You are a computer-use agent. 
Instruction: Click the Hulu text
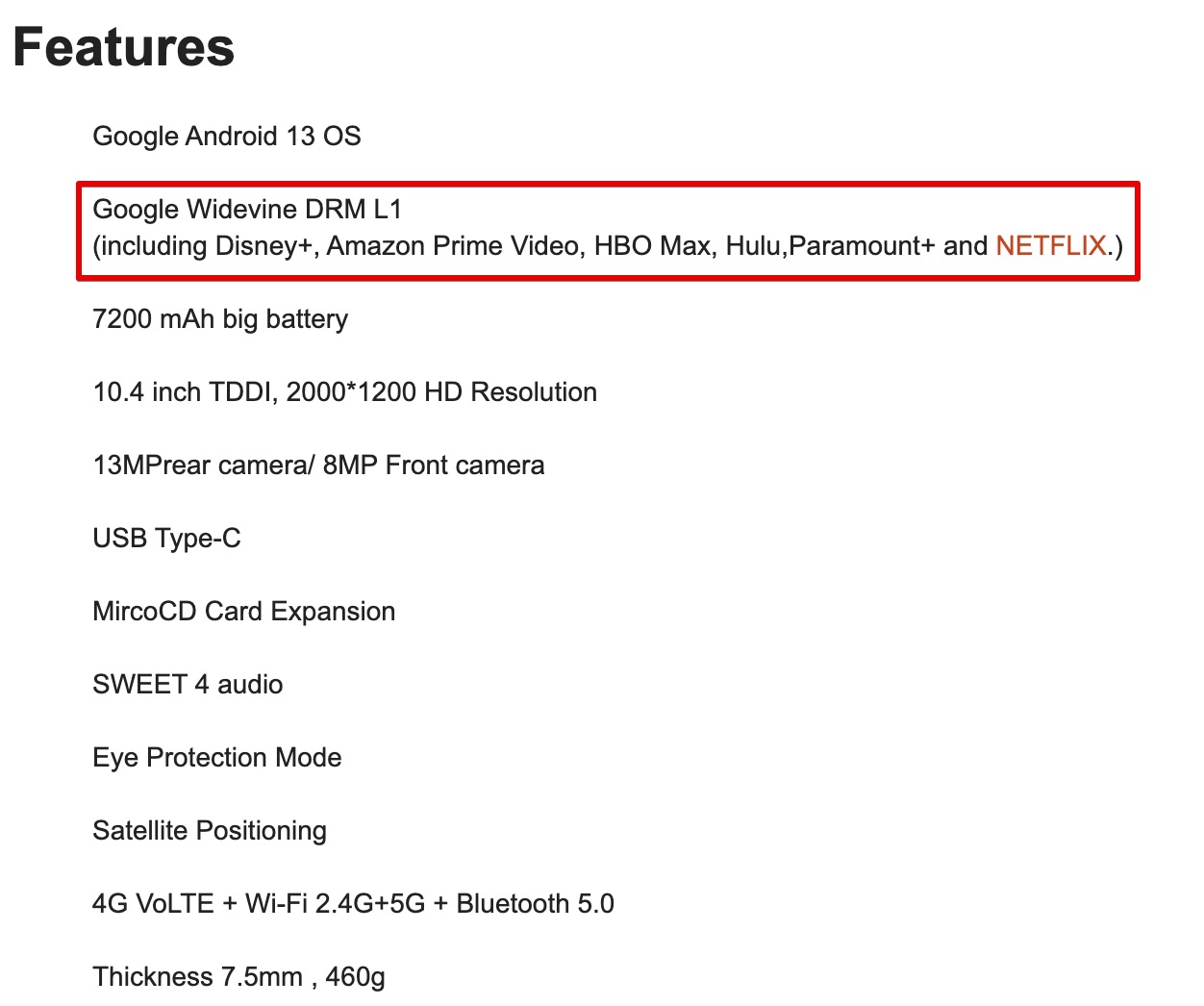point(753,246)
